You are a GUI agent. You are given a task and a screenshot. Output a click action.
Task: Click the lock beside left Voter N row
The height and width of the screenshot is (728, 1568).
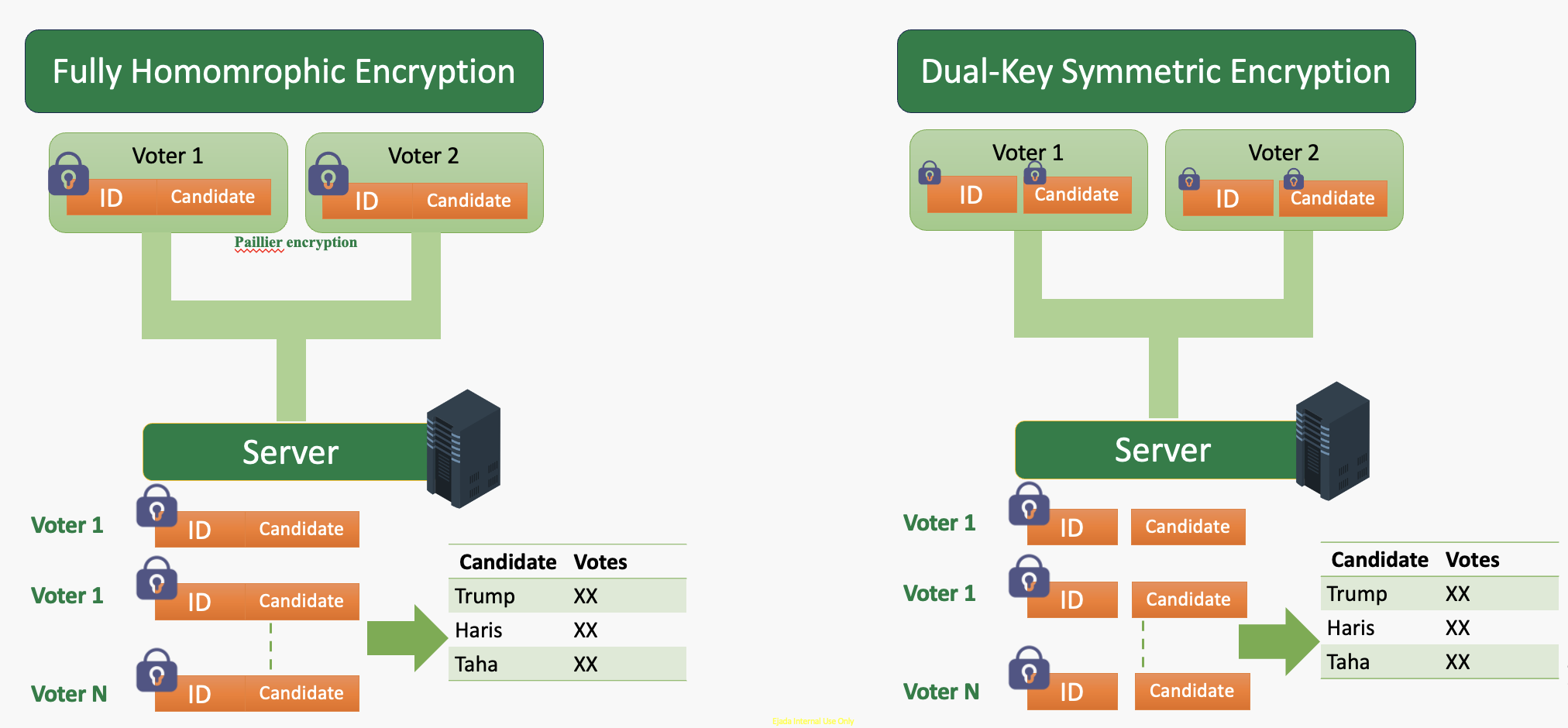click(x=156, y=671)
